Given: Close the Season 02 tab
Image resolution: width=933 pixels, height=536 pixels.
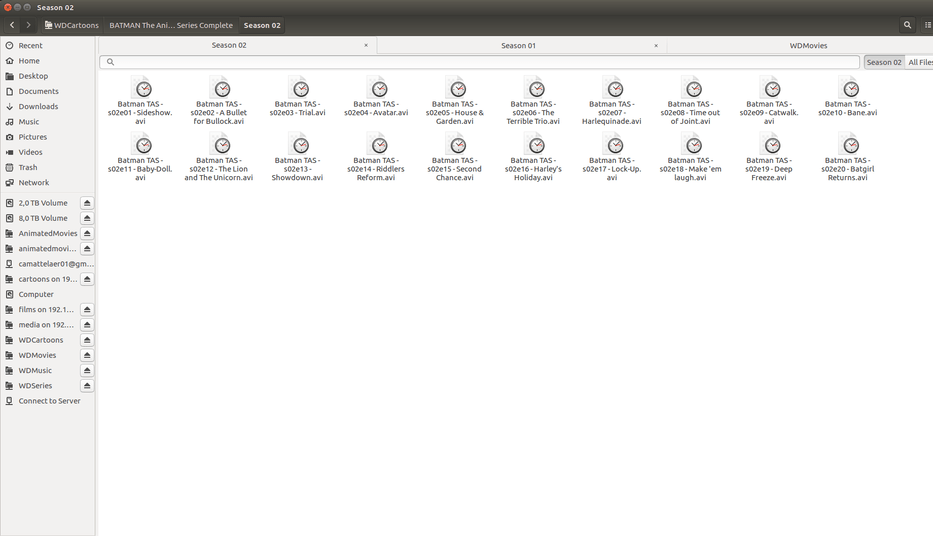Looking at the screenshot, I should click(366, 45).
